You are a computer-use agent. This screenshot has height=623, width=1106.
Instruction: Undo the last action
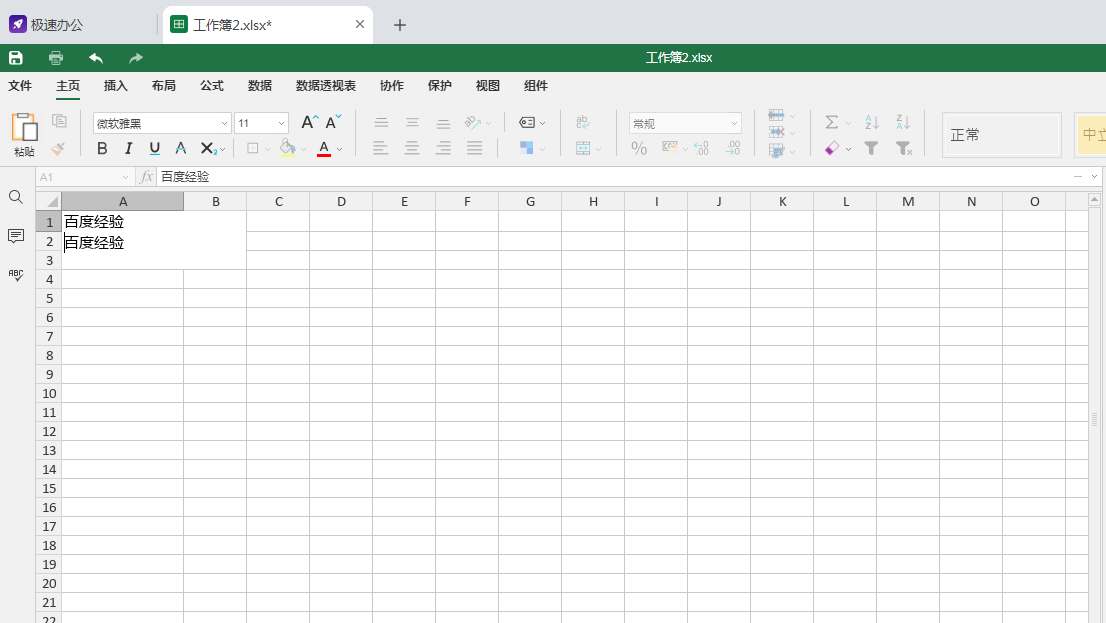coord(96,58)
